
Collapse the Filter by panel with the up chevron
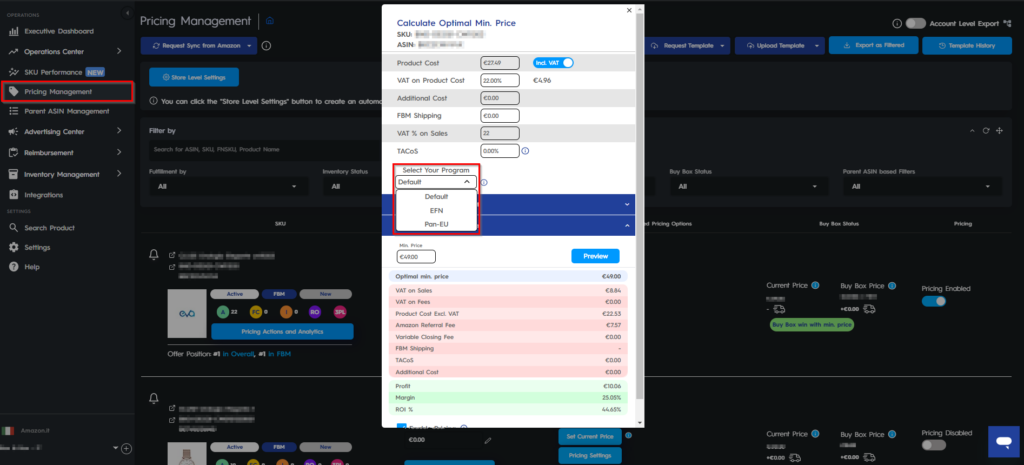[x=972, y=131]
